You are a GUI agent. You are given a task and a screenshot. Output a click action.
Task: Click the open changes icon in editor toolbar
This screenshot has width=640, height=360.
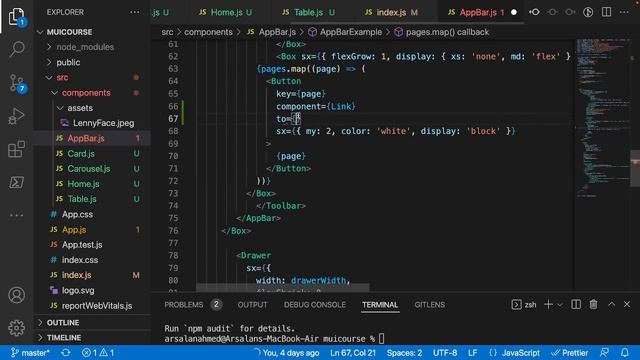point(588,12)
